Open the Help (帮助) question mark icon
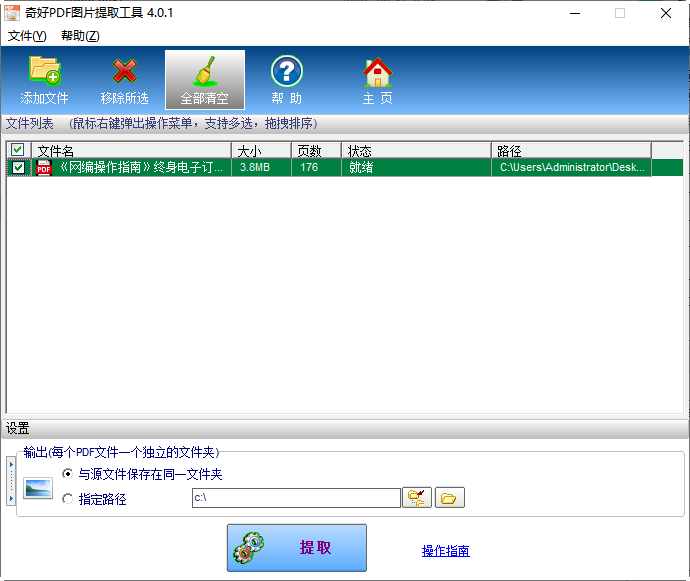Viewport: 690px width, 581px height. click(286, 79)
